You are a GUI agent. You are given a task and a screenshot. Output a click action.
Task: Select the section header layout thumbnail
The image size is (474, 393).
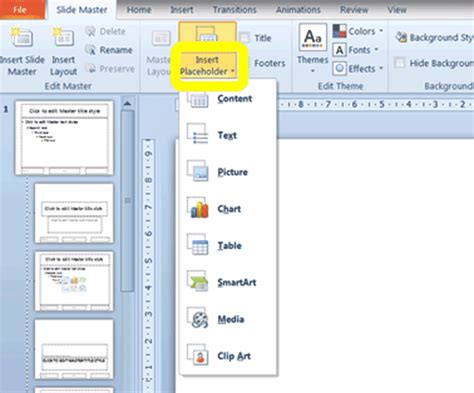coord(74,349)
